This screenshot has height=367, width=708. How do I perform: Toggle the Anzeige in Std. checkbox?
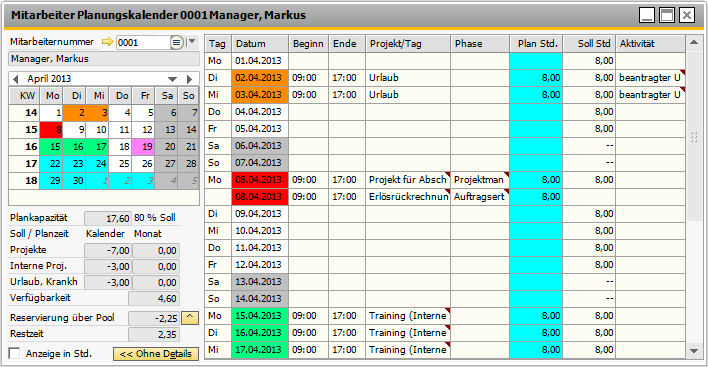pyautogui.click(x=14, y=353)
